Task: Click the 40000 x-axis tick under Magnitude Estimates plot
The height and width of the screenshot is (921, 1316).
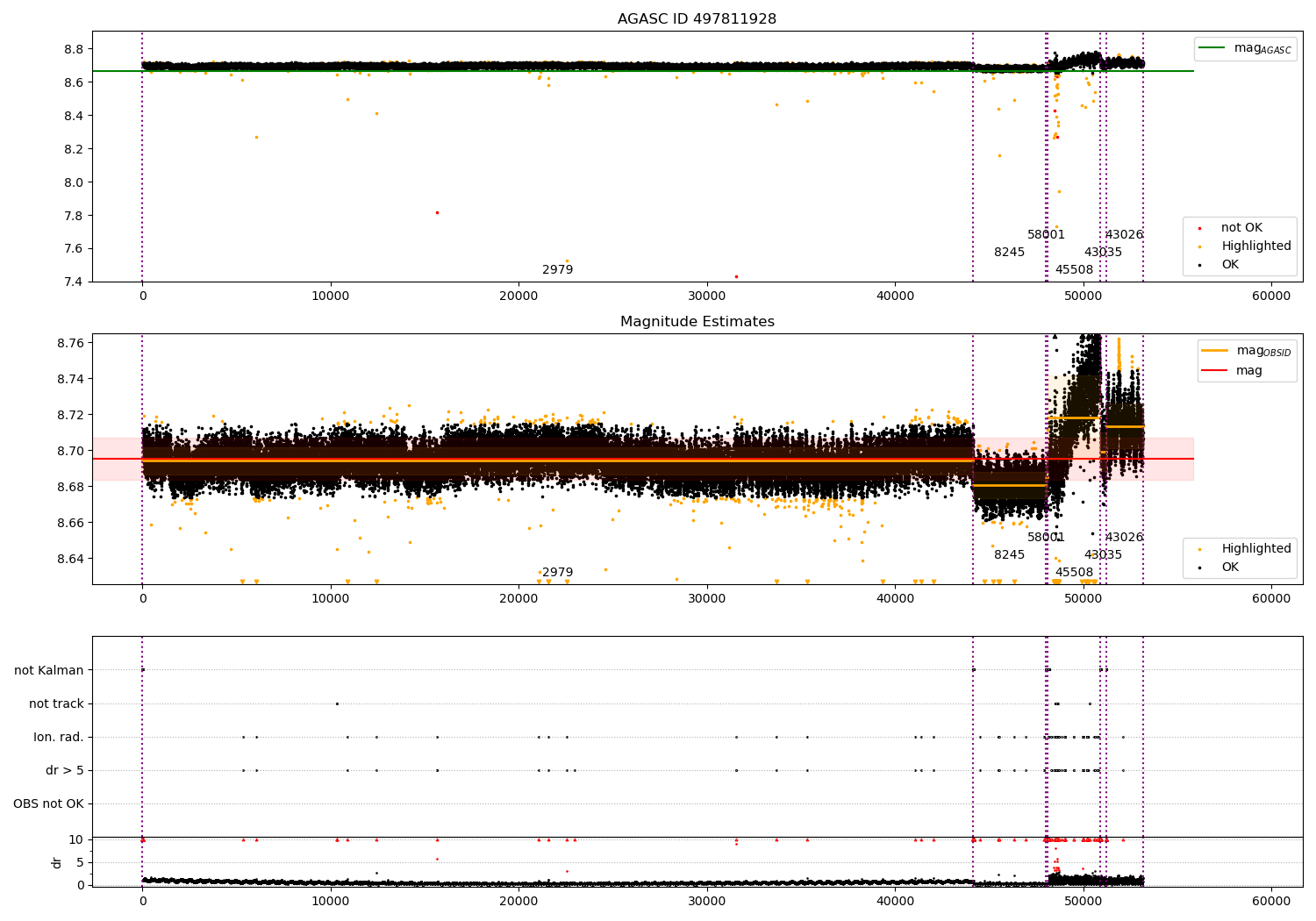Action: 895,599
